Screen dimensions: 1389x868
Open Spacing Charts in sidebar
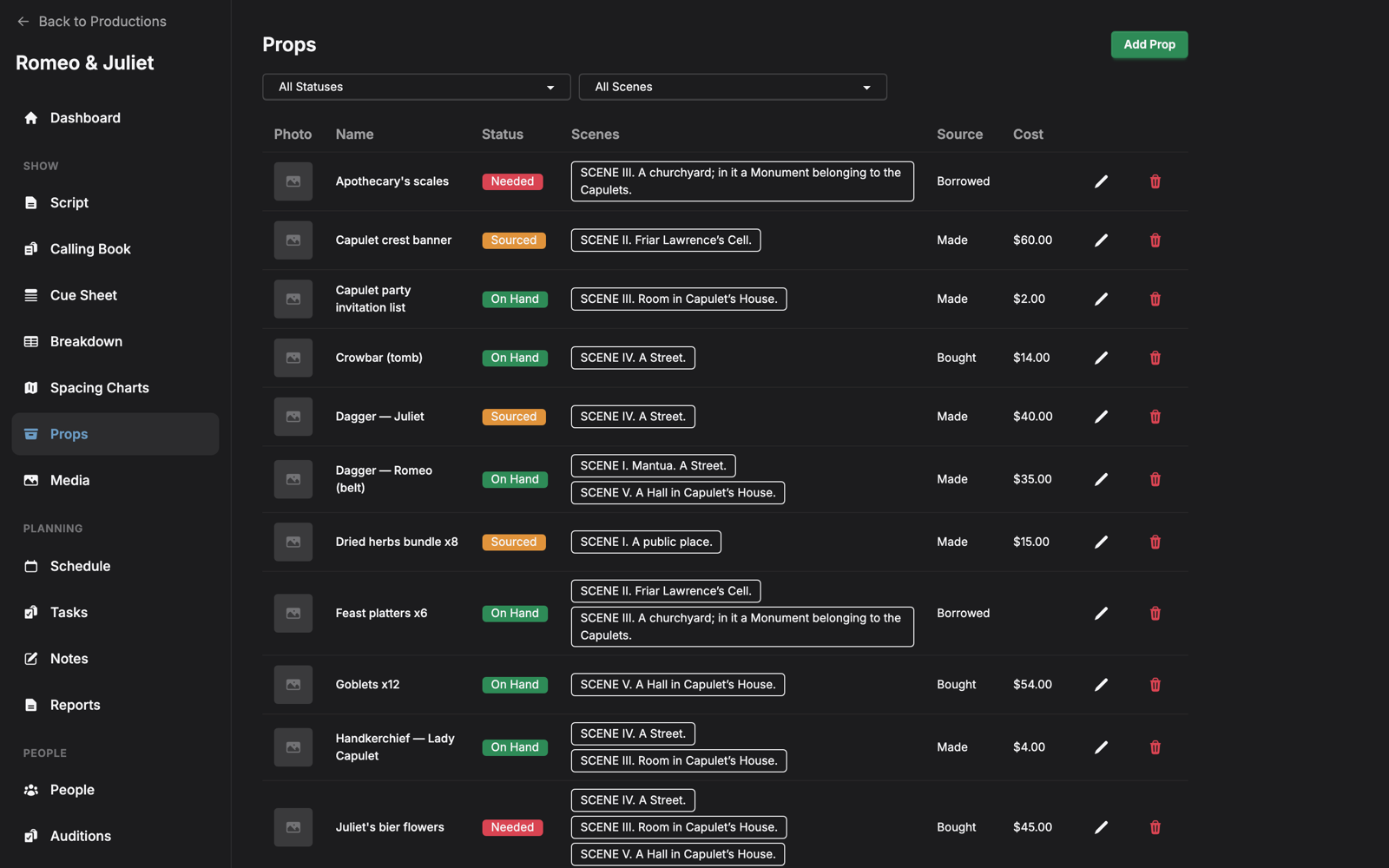coord(115,388)
